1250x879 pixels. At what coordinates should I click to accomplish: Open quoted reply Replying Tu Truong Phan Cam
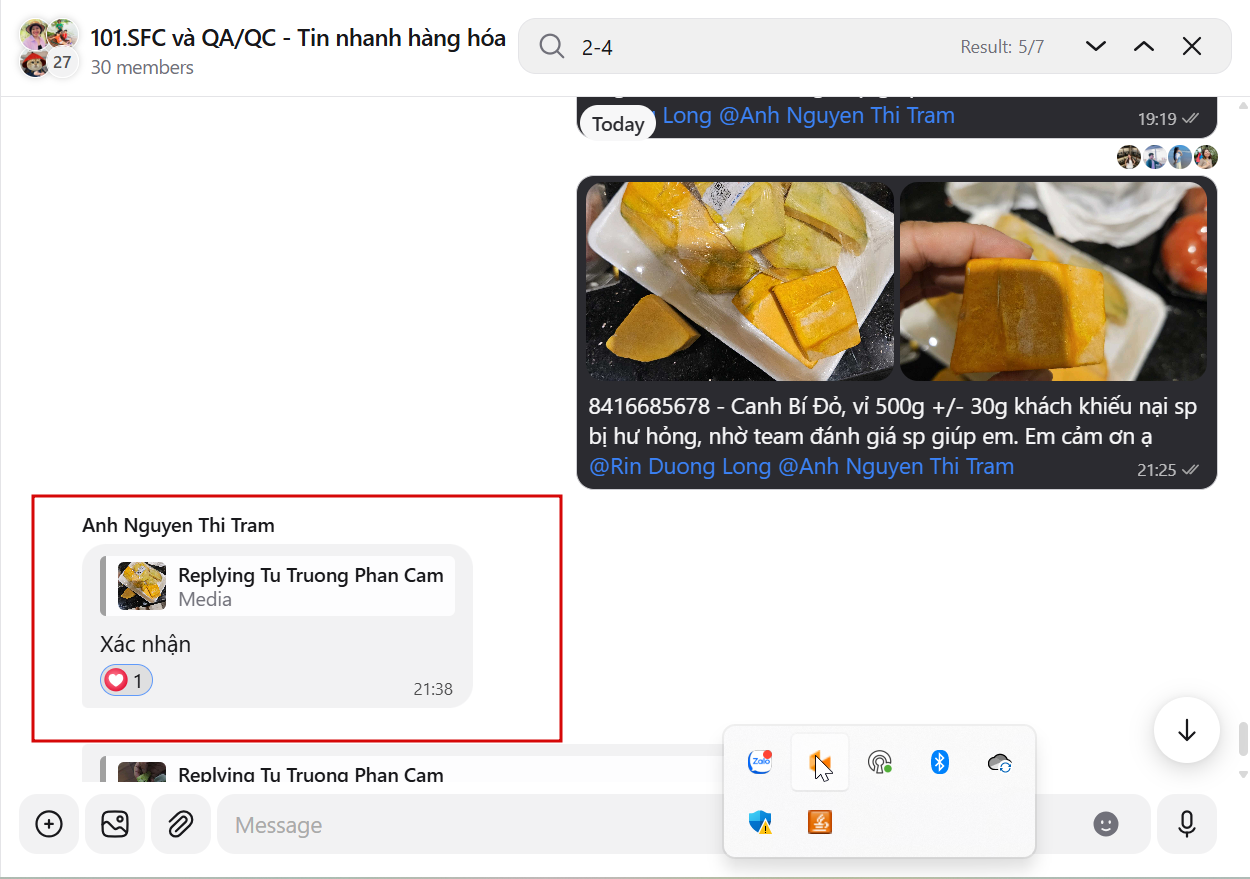click(x=278, y=587)
